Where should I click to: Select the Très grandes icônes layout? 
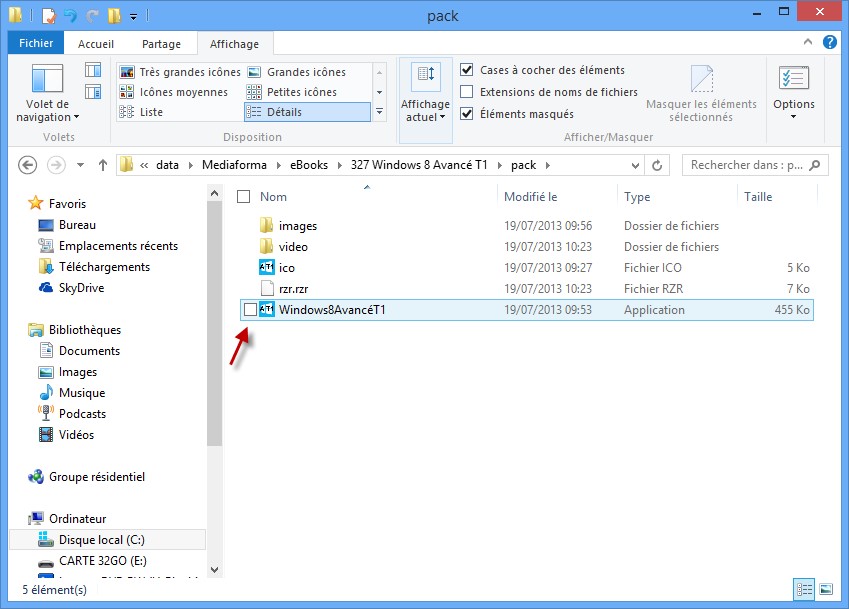click(x=180, y=72)
